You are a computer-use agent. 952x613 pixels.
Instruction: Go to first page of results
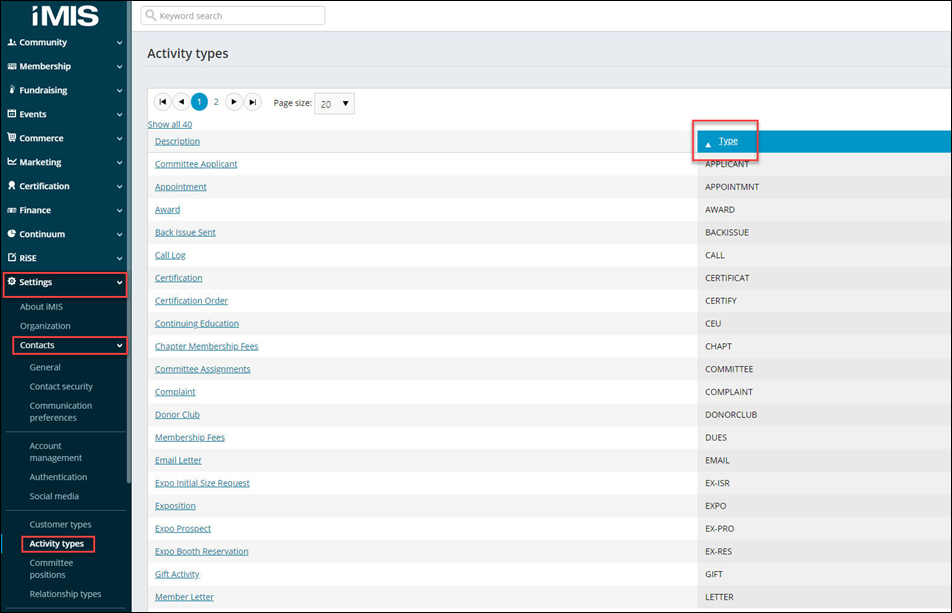163,102
